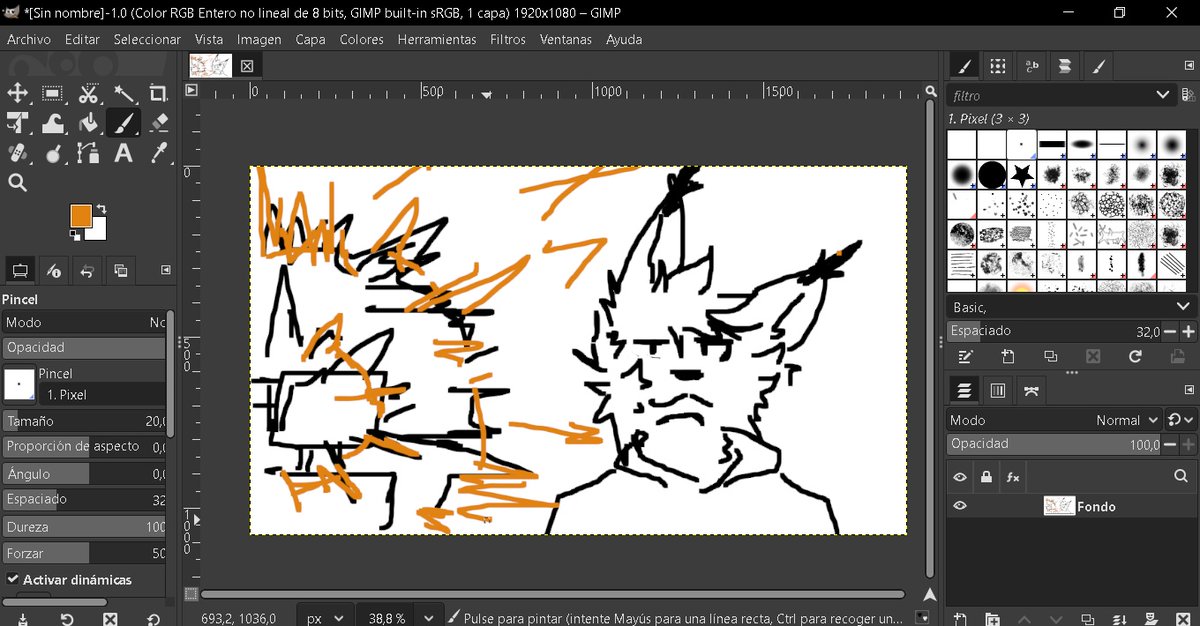Select the Heal bandage tool
Screen dimensions: 1200x626
[18, 153]
